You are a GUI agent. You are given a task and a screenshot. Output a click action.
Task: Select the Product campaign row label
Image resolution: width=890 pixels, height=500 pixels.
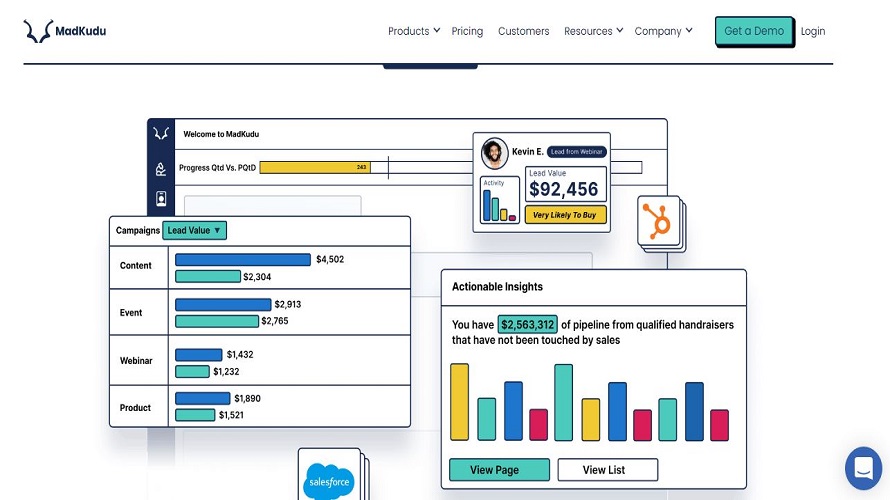point(135,407)
